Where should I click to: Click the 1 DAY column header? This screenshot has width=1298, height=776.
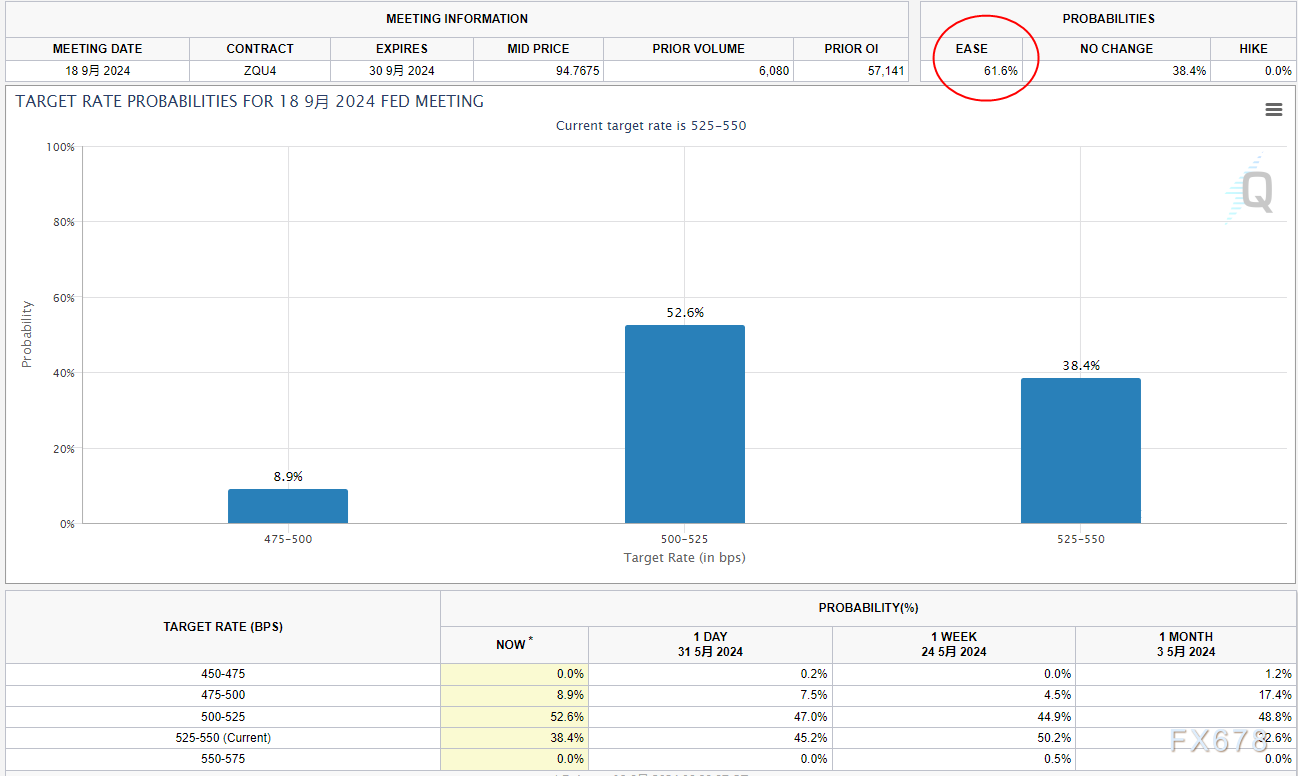[x=710, y=644]
